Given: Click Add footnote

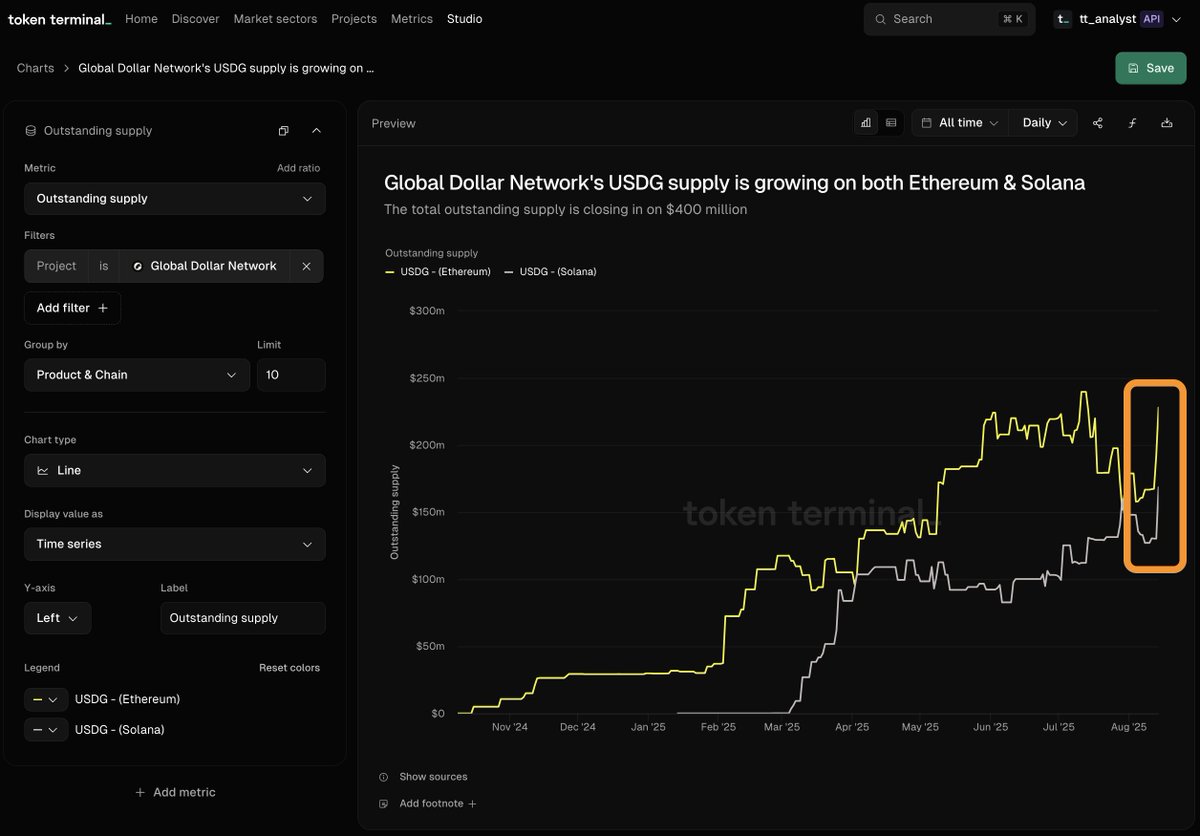Looking at the screenshot, I should coord(428,804).
